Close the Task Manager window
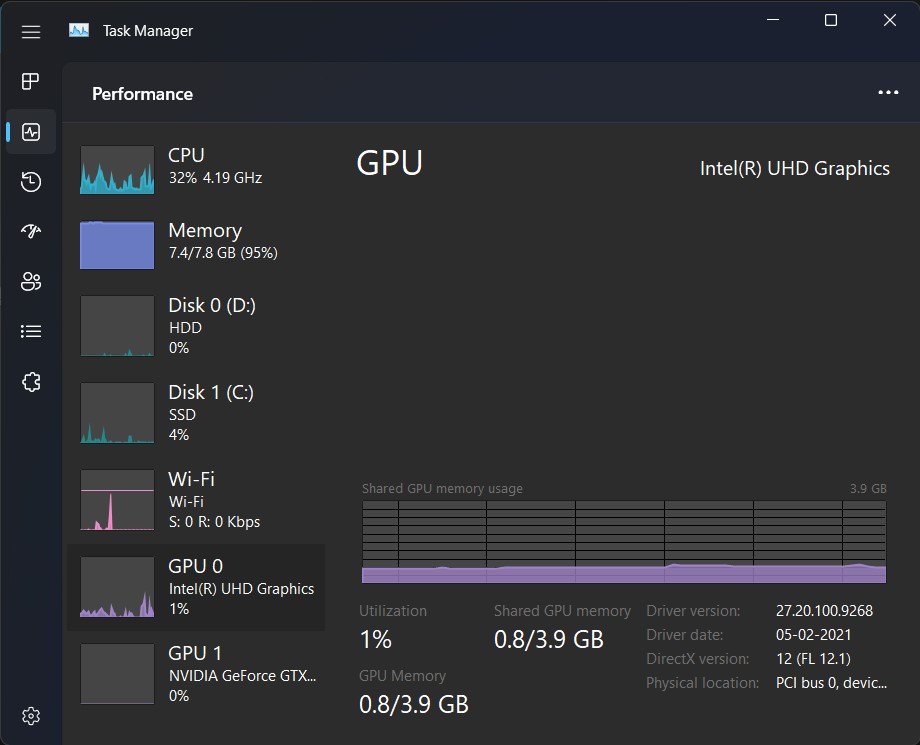Viewport: 920px width, 745px height. [889, 20]
